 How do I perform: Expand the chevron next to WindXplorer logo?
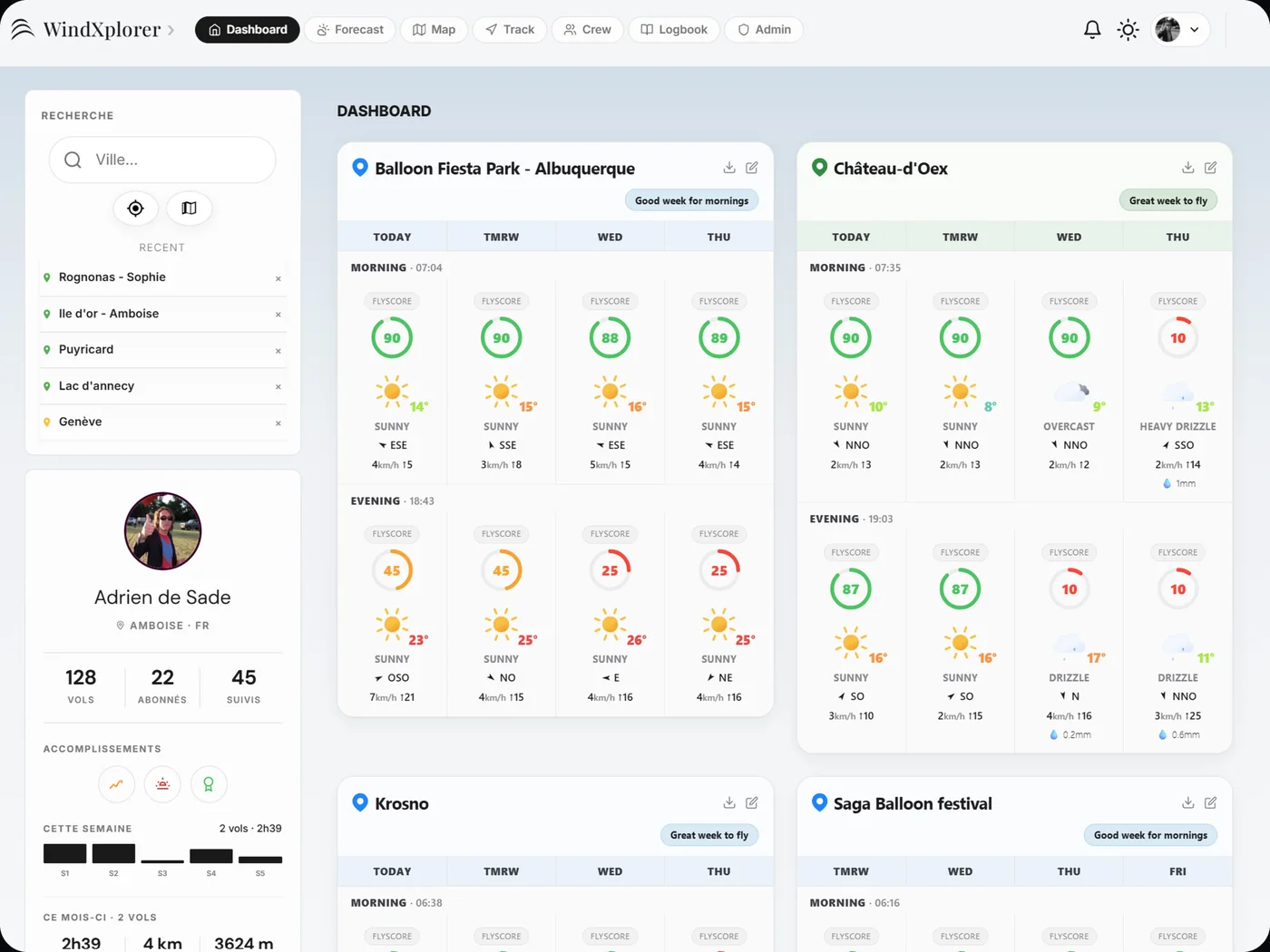(x=171, y=30)
